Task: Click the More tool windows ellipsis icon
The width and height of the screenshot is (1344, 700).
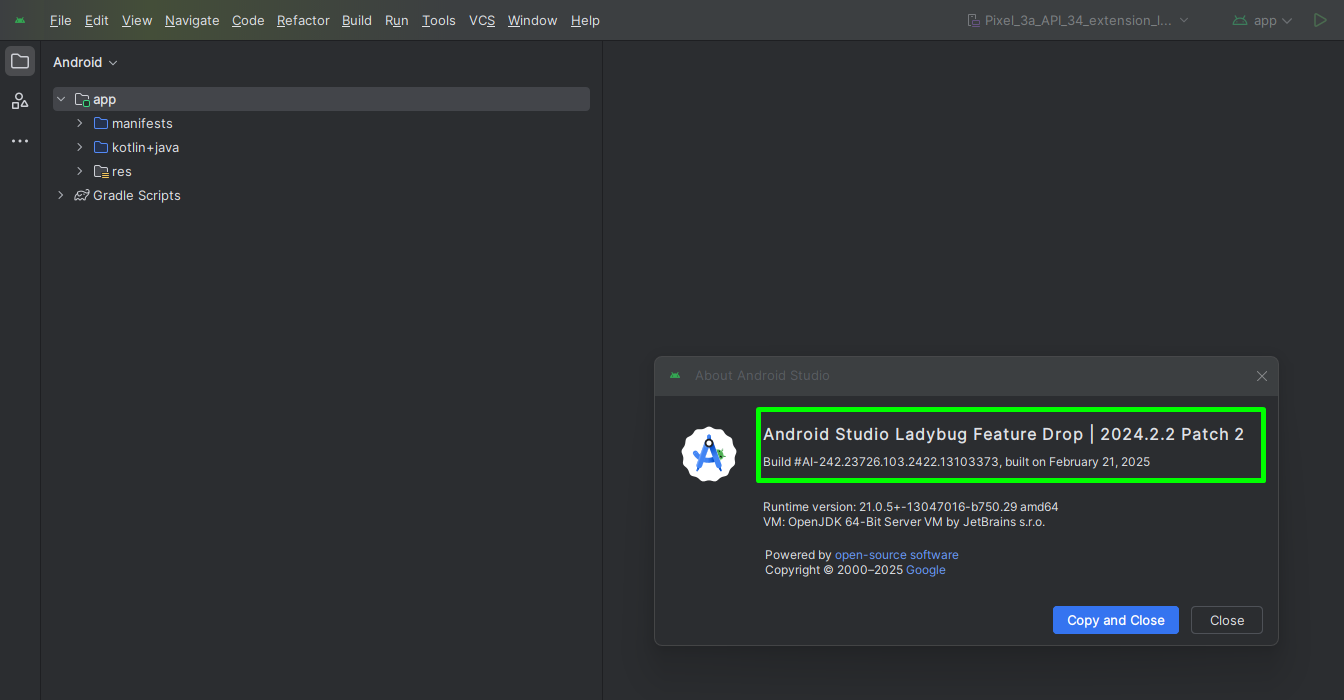Action: coord(20,141)
